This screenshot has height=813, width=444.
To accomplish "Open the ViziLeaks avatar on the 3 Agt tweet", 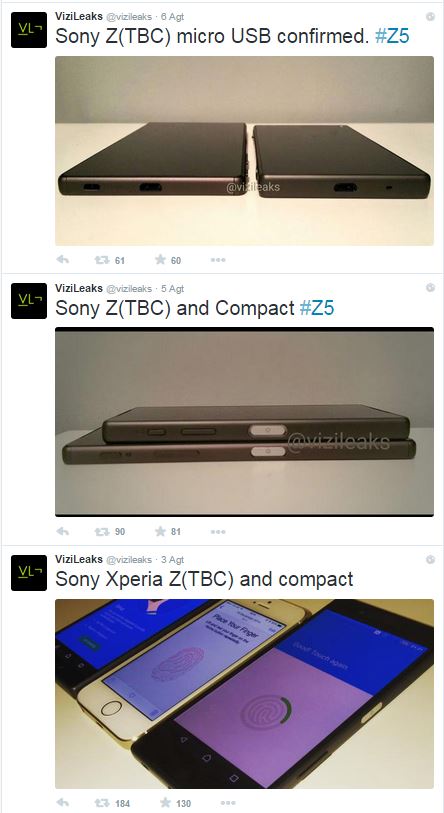I will [x=29, y=572].
